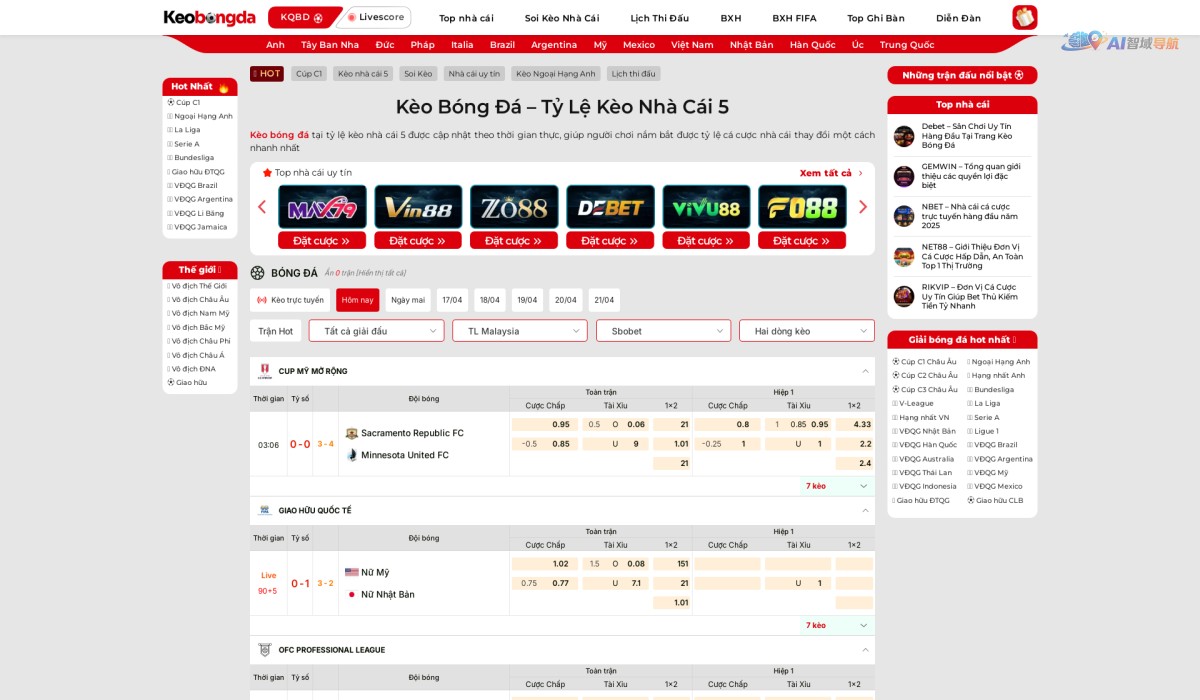Click the F088 bookmaker logo
The image size is (1200, 700).
(x=802, y=207)
